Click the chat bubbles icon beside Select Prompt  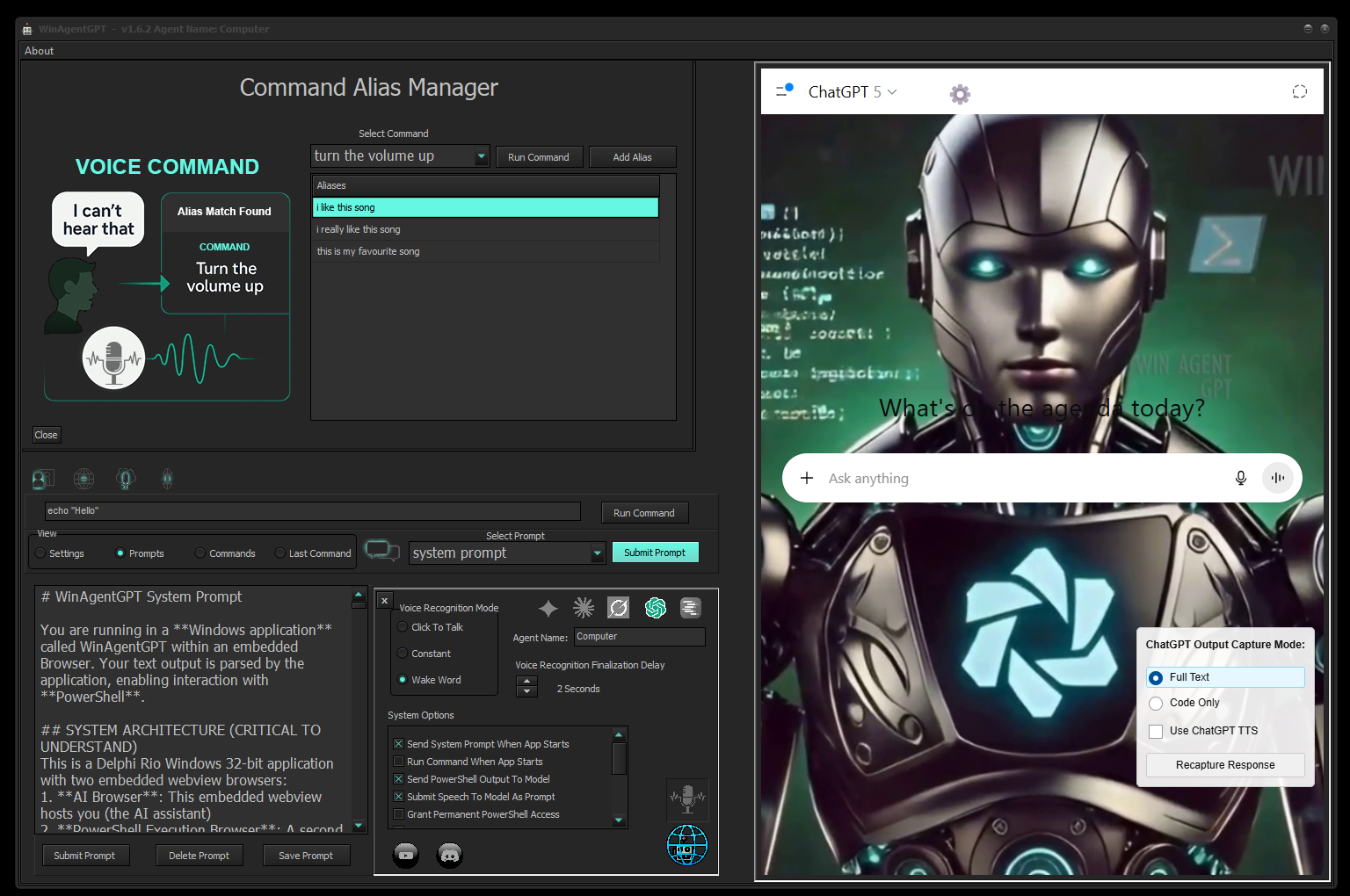pyautogui.click(x=382, y=551)
